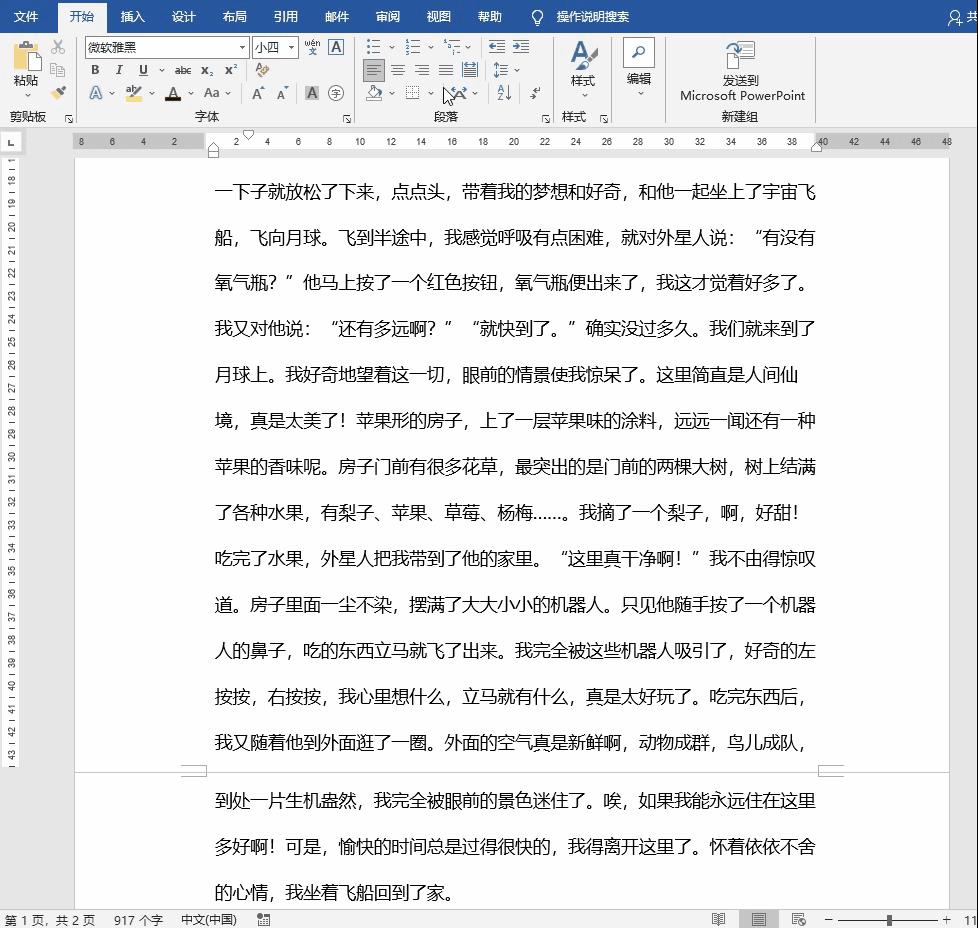Increase font size with the grow font icon
The height and width of the screenshot is (928, 978).
pos(258,91)
